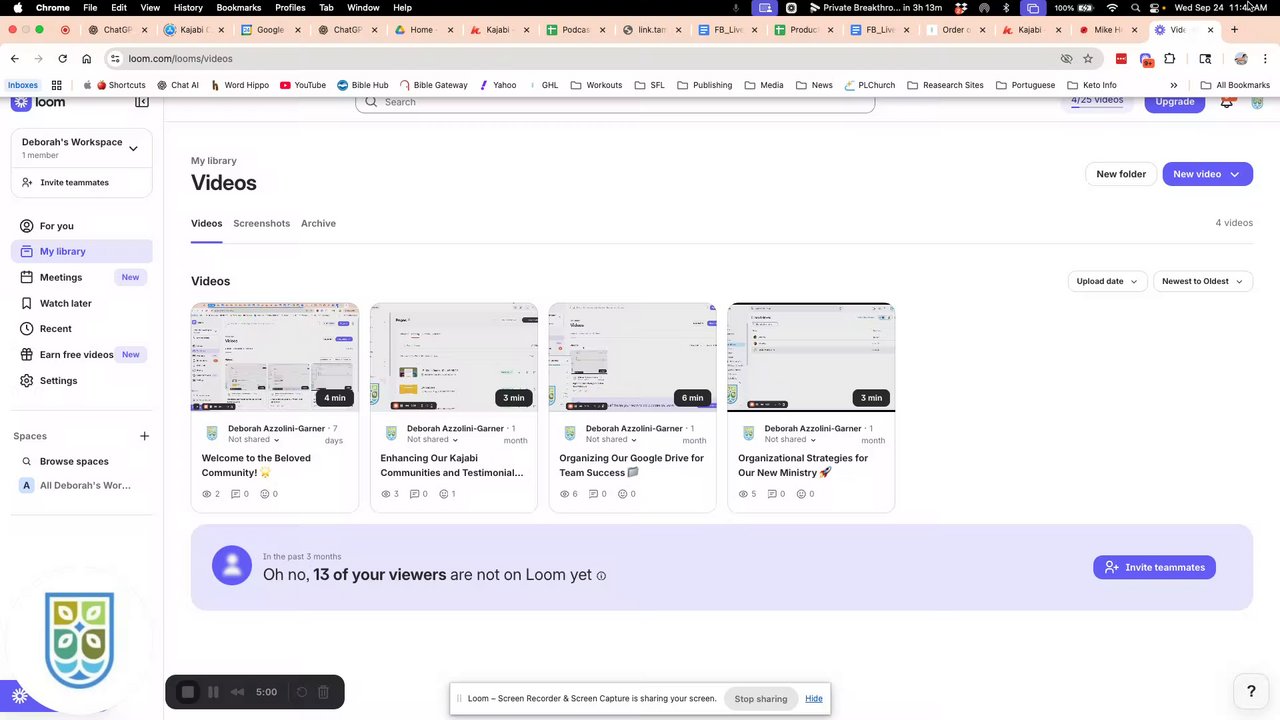The width and height of the screenshot is (1280, 720).
Task: Click the Loom sparkle button at bottom-left
Action: tap(19, 696)
